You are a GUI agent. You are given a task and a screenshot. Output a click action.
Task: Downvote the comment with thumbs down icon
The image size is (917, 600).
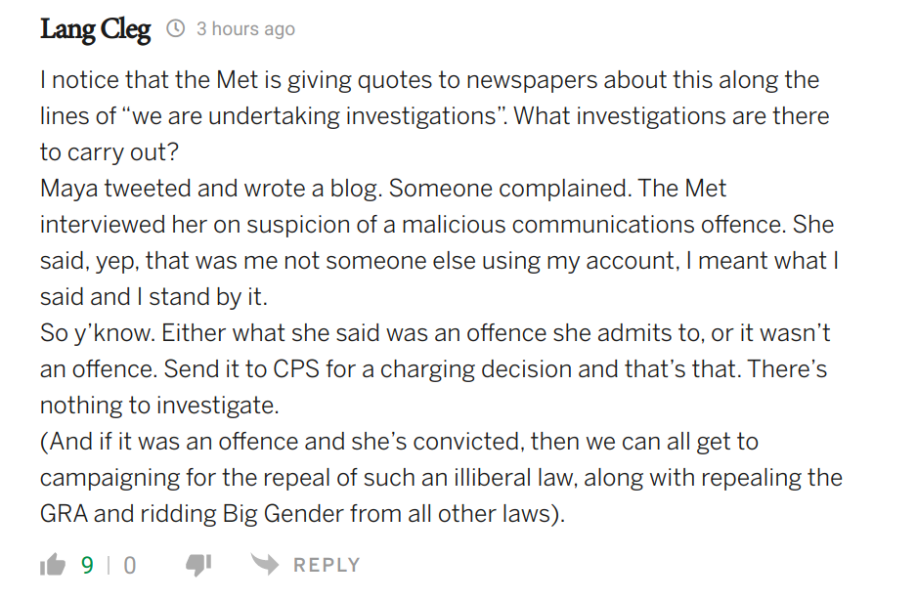point(198,566)
